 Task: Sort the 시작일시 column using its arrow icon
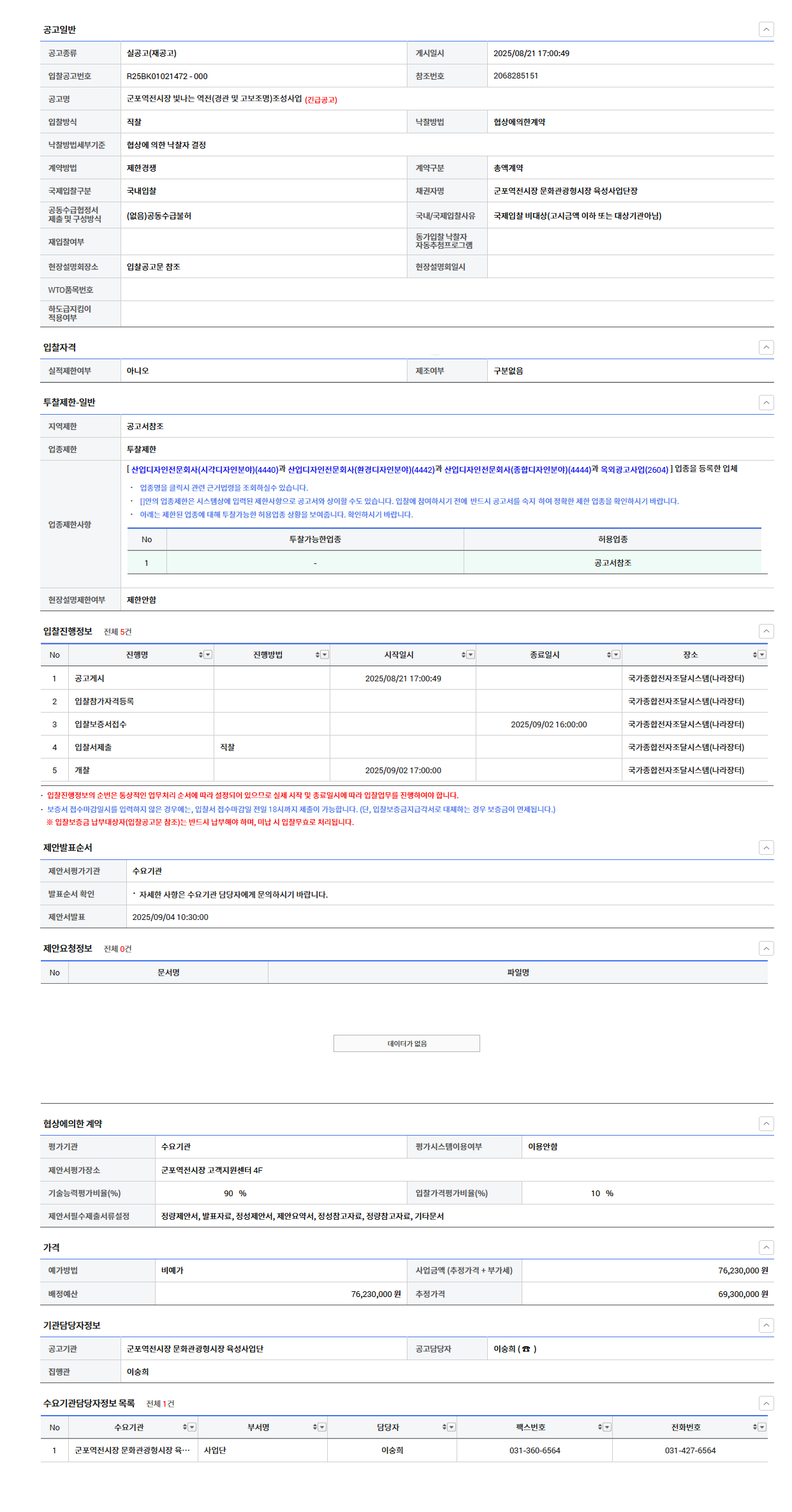[463, 655]
